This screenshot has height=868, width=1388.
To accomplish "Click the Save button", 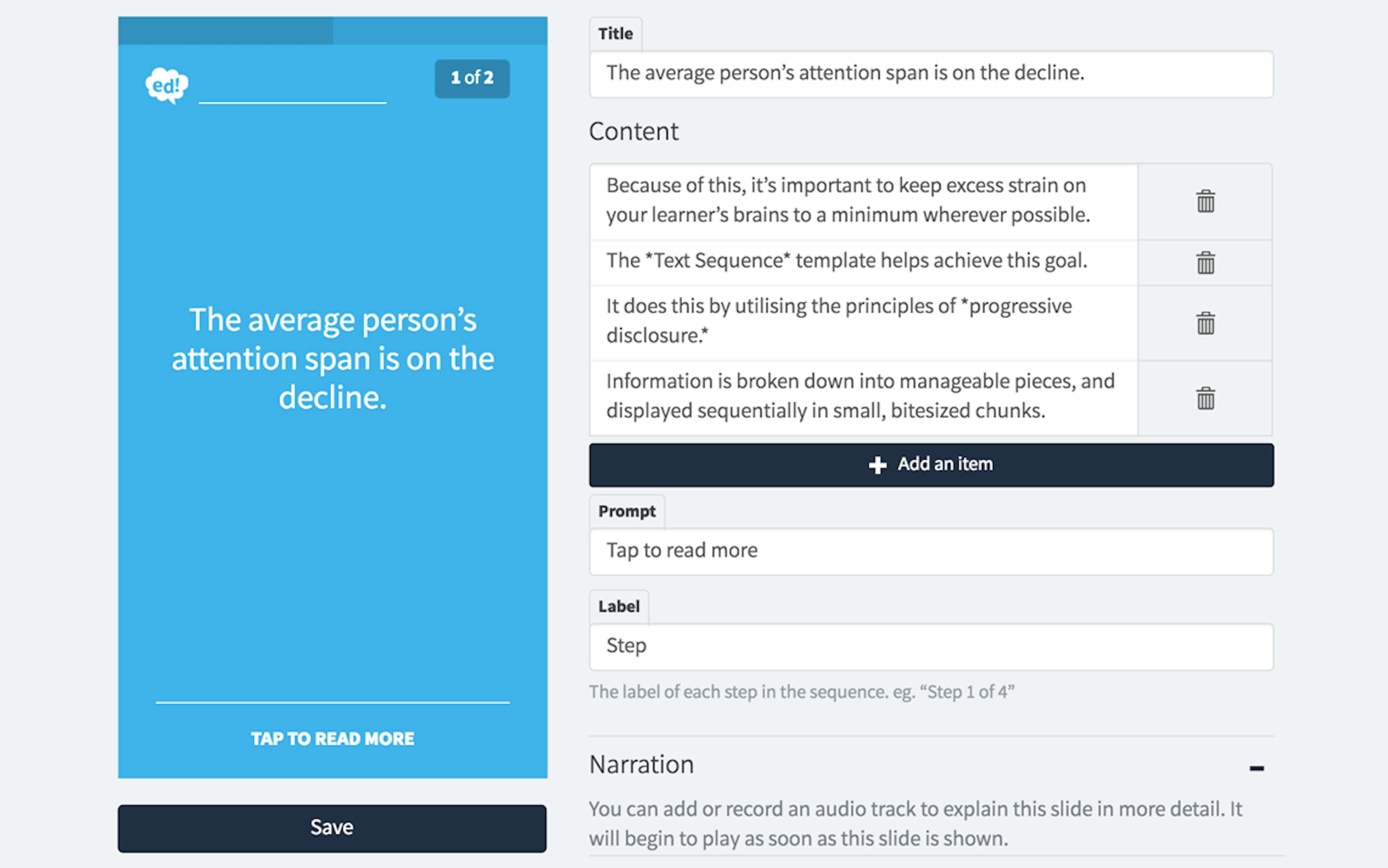I will coord(332,828).
